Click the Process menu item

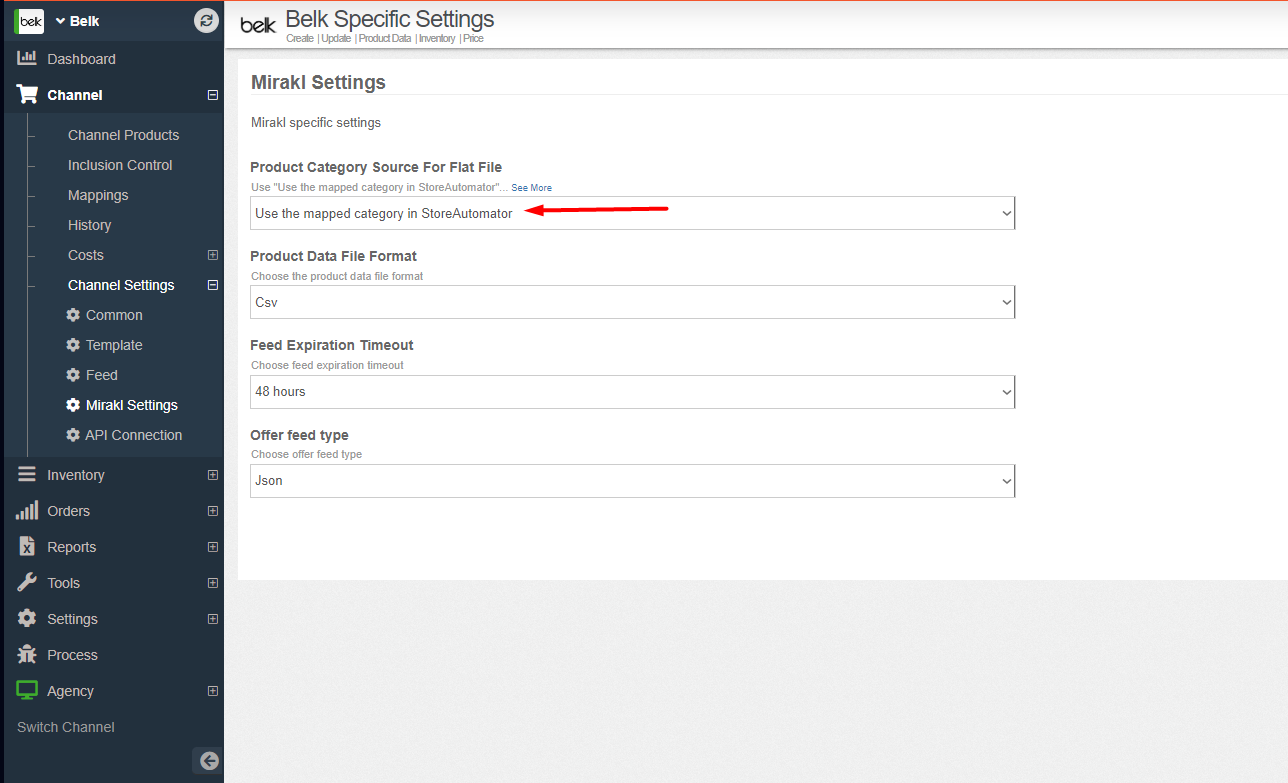[72, 655]
